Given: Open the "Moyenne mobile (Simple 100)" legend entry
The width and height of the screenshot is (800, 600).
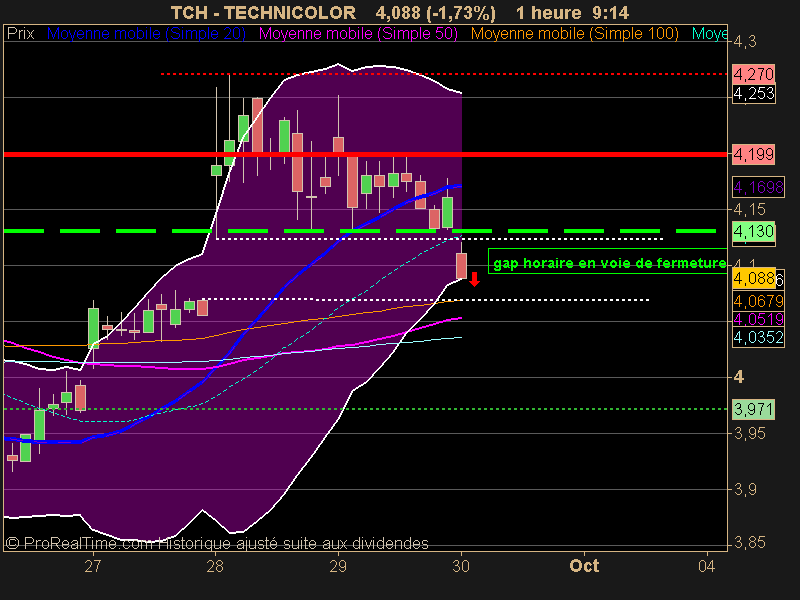Looking at the screenshot, I should click(574, 34).
